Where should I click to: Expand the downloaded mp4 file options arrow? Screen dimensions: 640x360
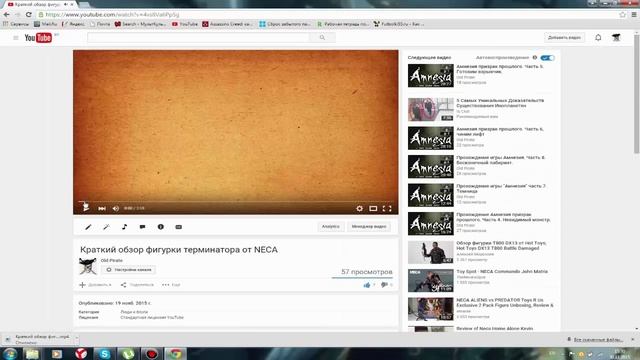tap(76, 339)
